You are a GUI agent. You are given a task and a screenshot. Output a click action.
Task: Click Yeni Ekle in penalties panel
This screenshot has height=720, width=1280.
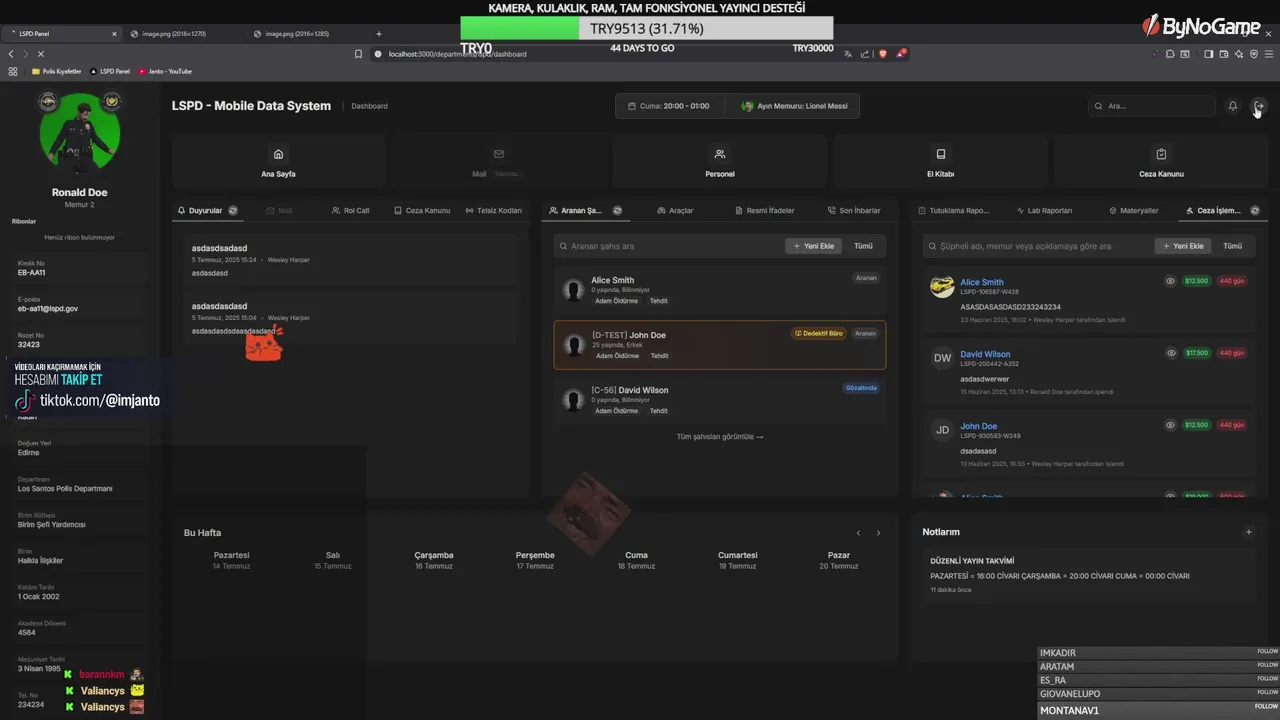pyautogui.click(x=1183, y=246)
